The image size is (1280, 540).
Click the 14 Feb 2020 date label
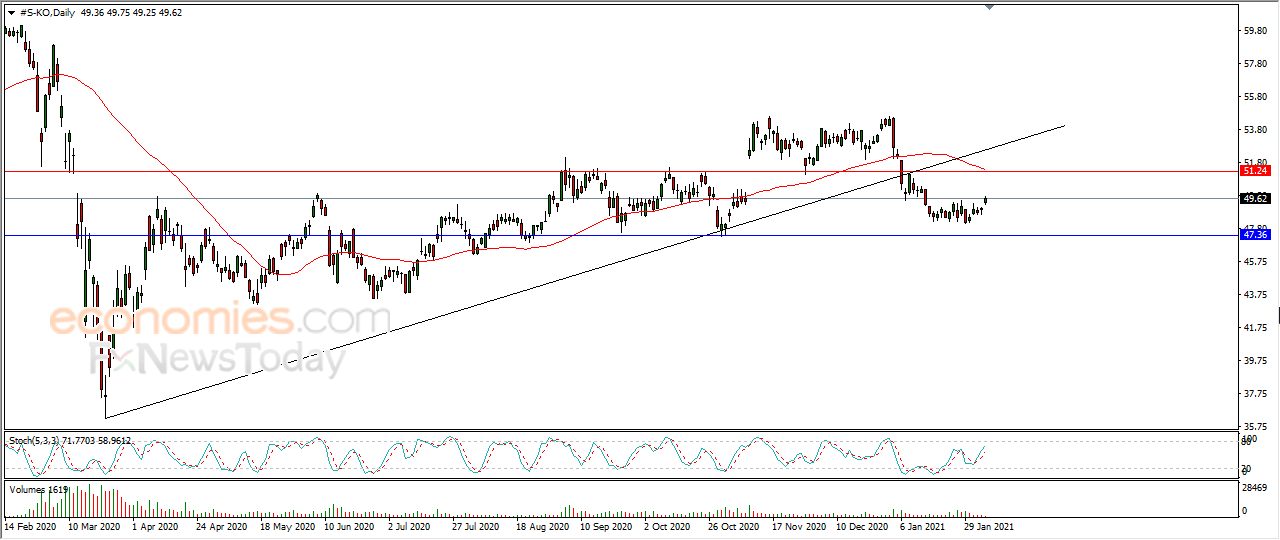pos(30,525)
